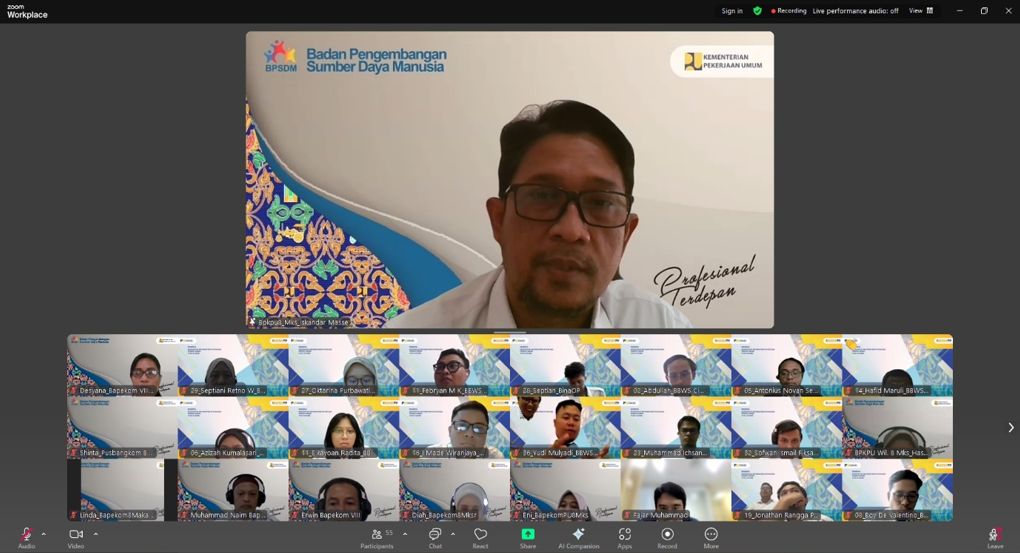Expand the arrow next to Participants
The height and width of the screenshot is (553, 1020).
(405, 534)
